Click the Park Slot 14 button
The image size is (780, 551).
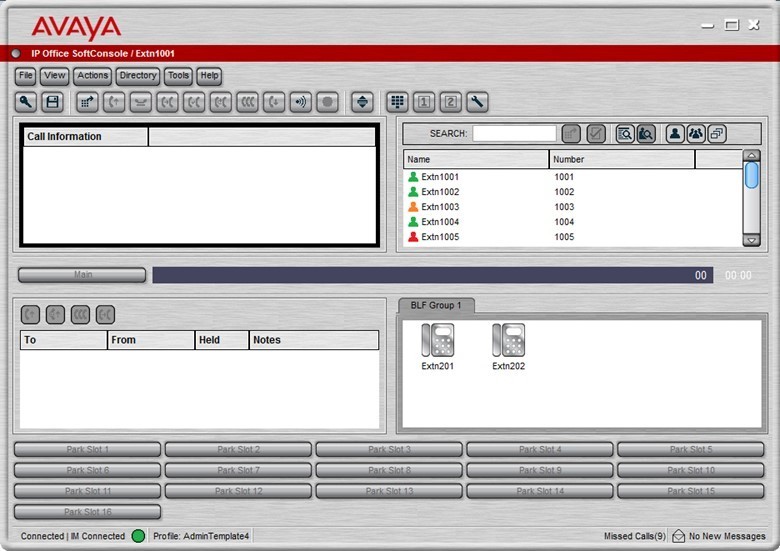pyautogui.click(x=540, y=491)
